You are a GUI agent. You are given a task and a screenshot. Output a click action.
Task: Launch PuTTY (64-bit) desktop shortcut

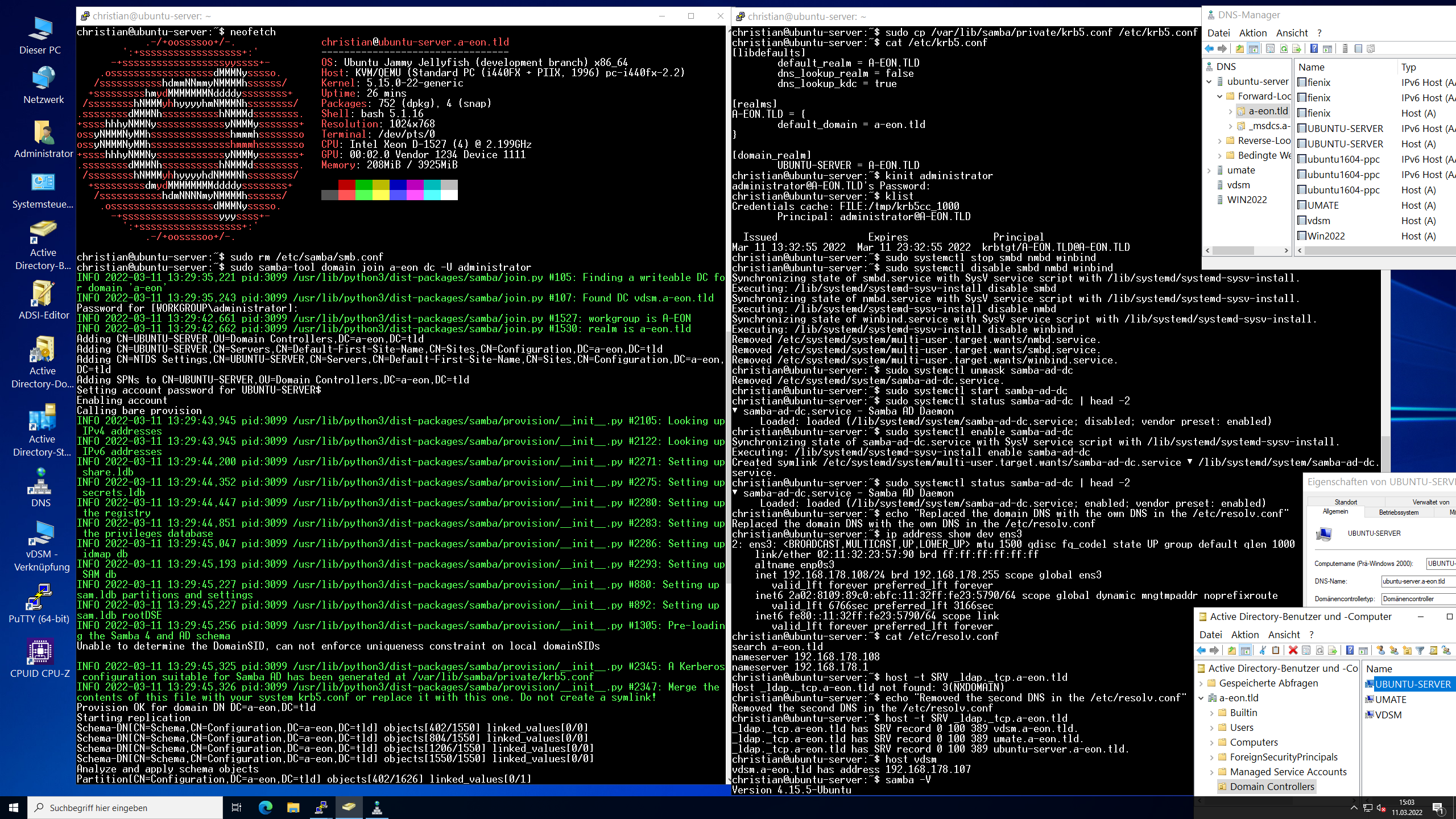click(x=40, y=604)
